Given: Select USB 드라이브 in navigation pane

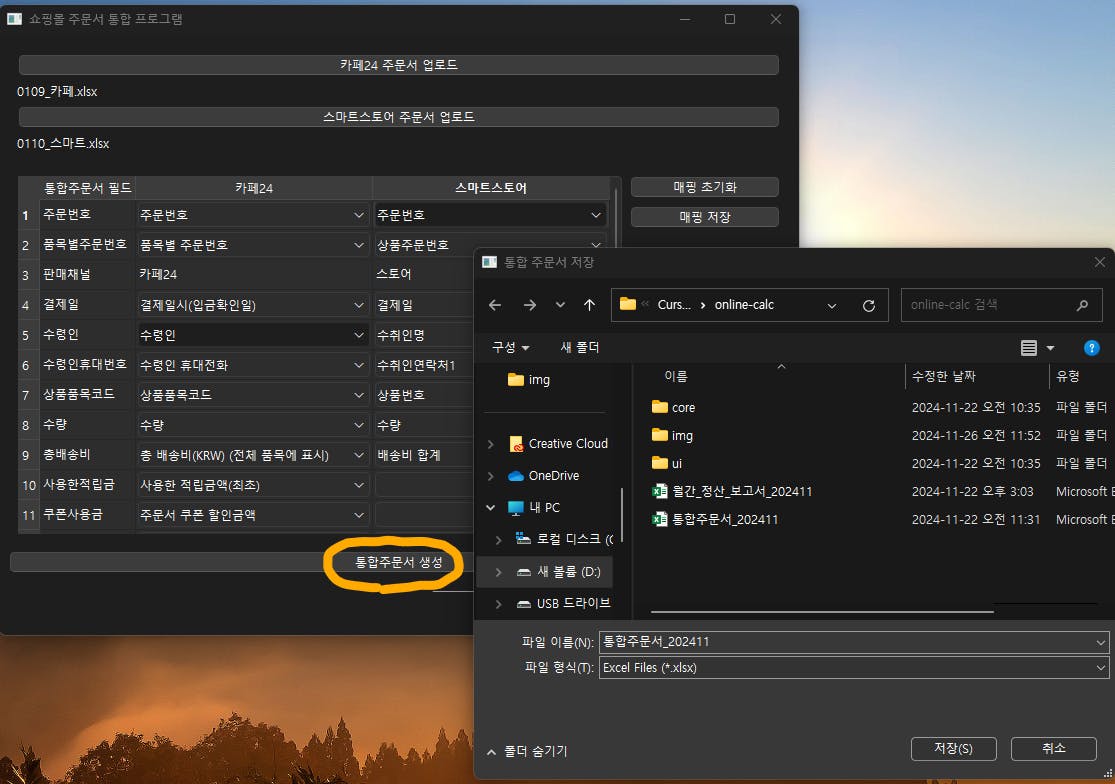Looking at the screenshot, I should tap(562, 603).
